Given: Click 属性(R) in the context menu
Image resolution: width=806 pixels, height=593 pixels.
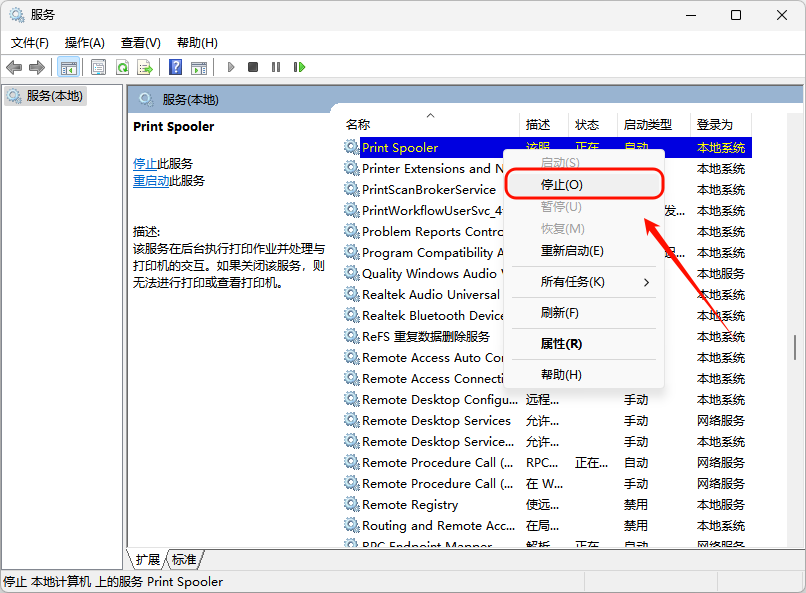Looking at the screenshot, I should click(561, 343).
